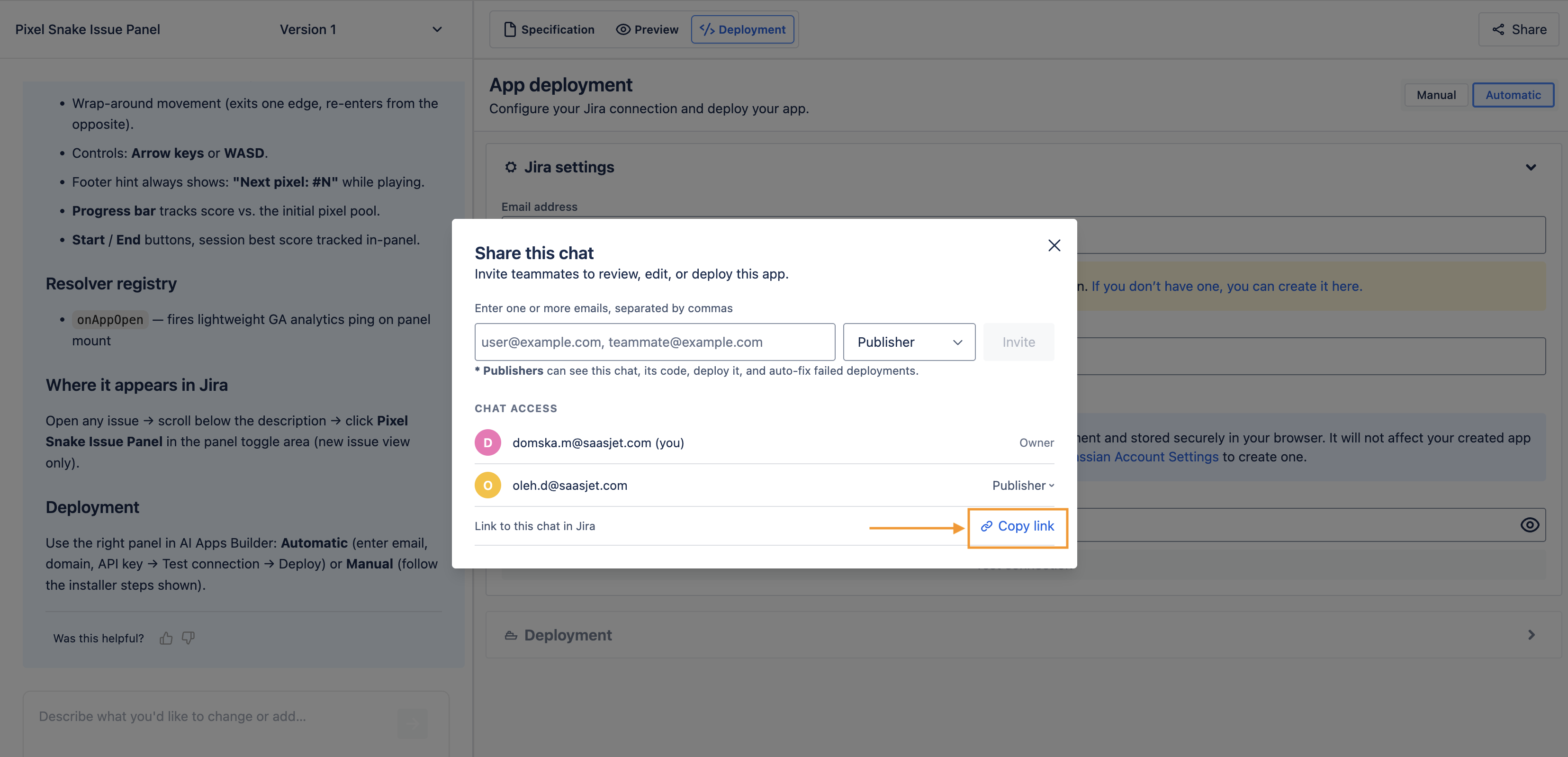This screenshot has width=1568, height=757.
Task: Click the thumbs up feedback icon
Action: click(x=166, y=638)
